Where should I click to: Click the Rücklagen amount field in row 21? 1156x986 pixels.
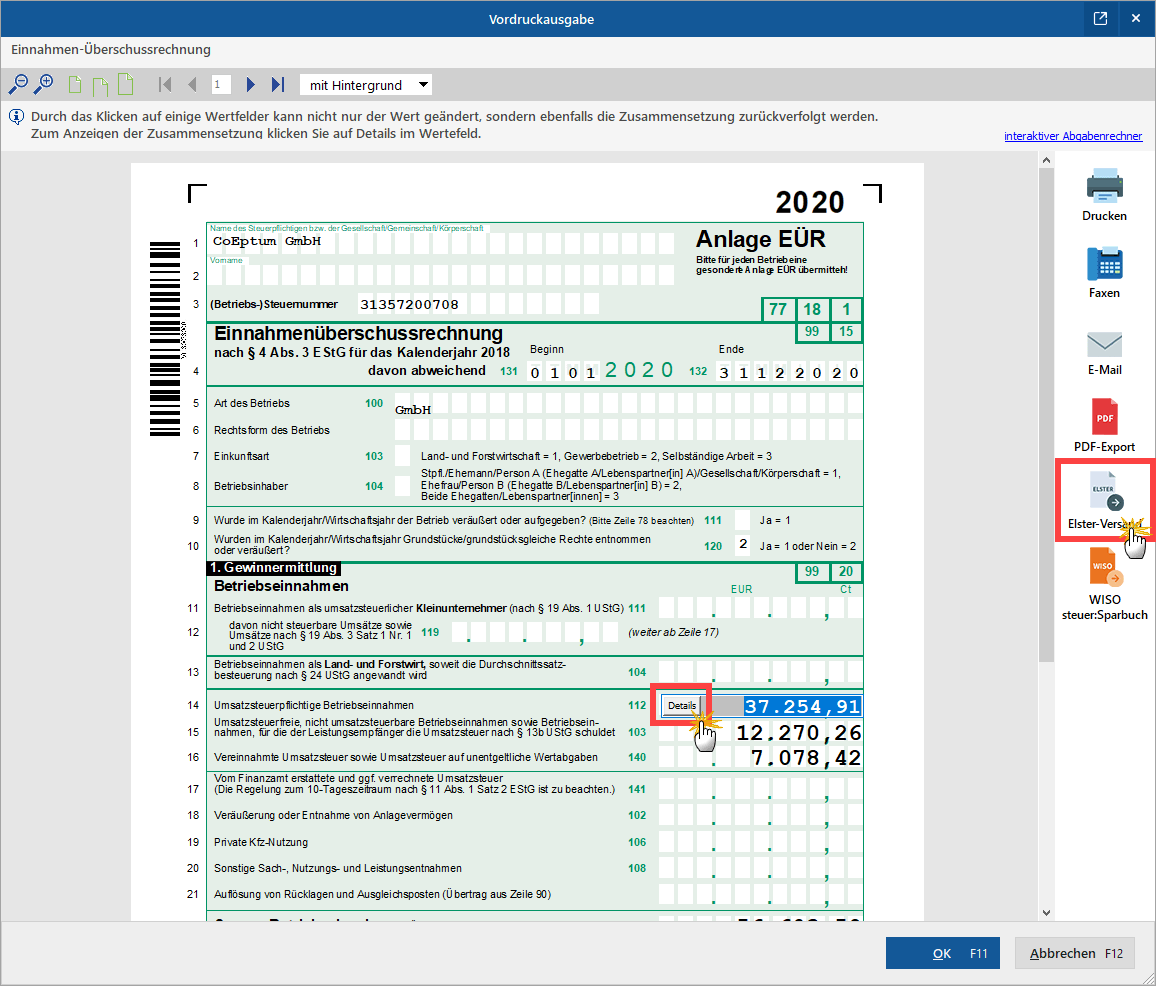click(759, 894)
